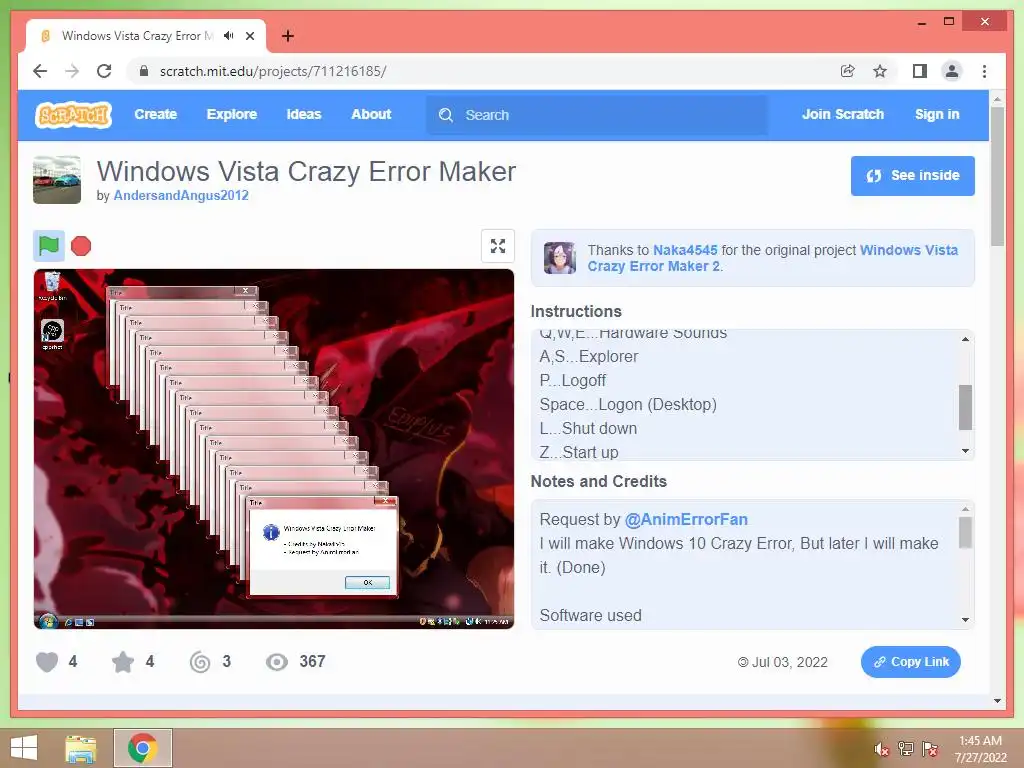
Task: Click Notes and Credits scroll down arrow
Action: click(x=965, y=620)
